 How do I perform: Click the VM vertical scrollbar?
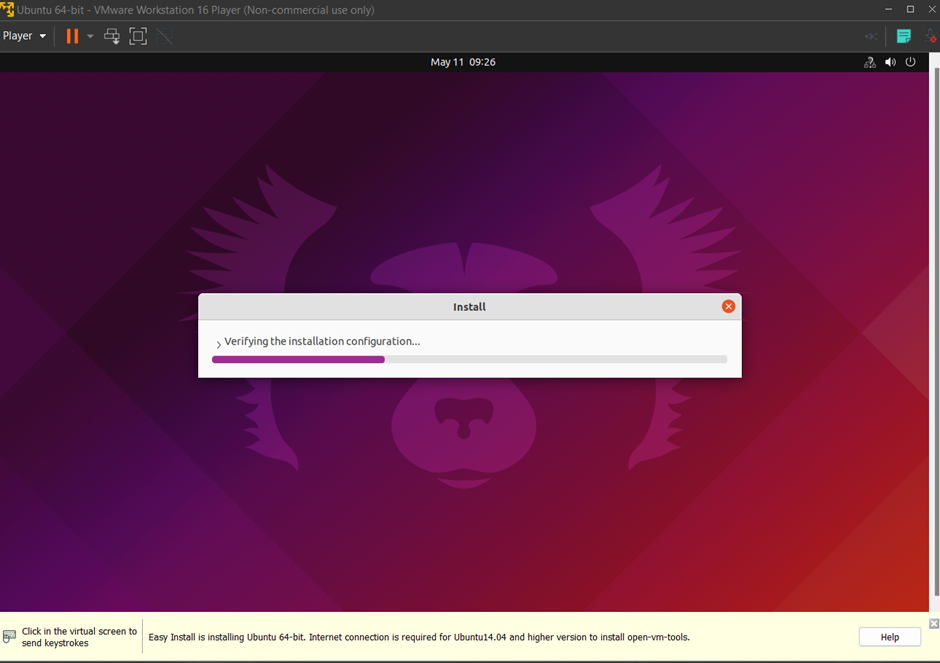coord(936,333)
